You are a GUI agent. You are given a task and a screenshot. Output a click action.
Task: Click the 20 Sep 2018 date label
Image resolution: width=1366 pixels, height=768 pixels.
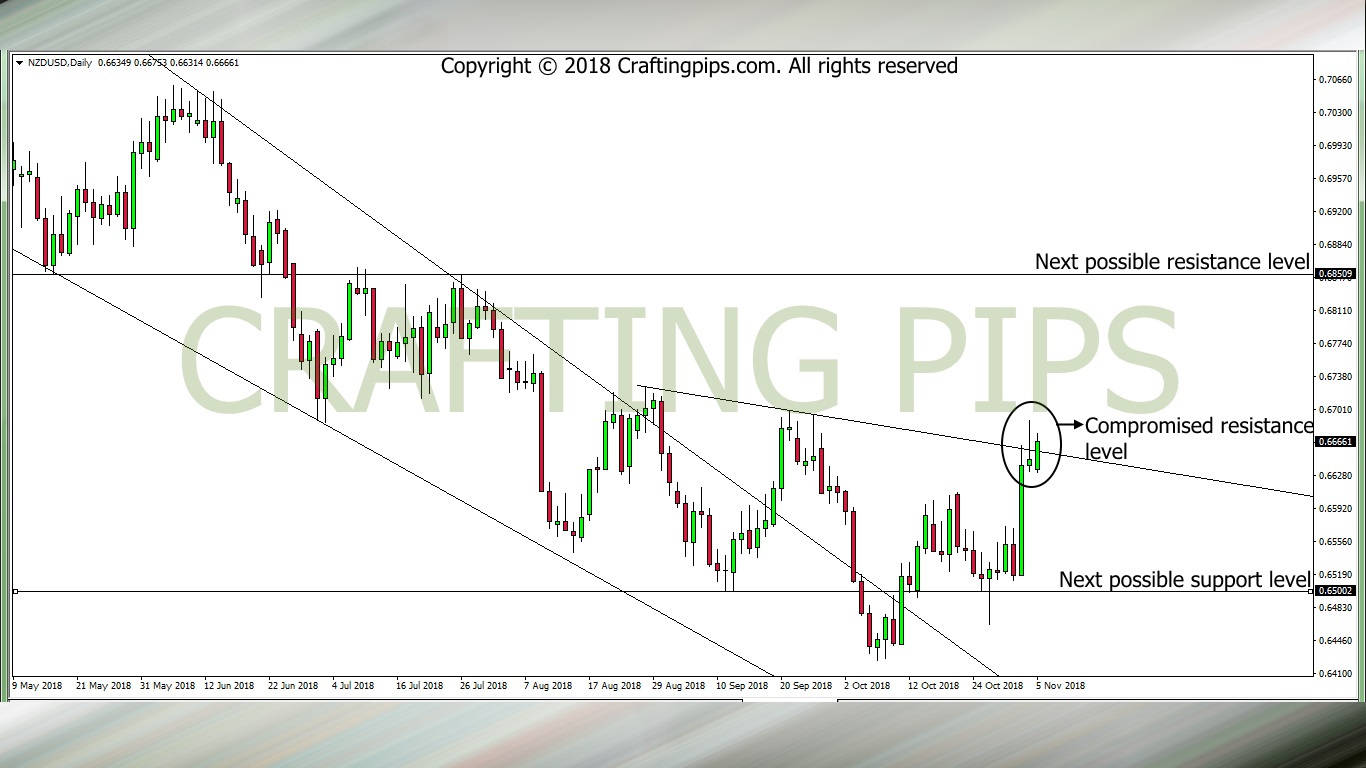[x=806, y=686]
